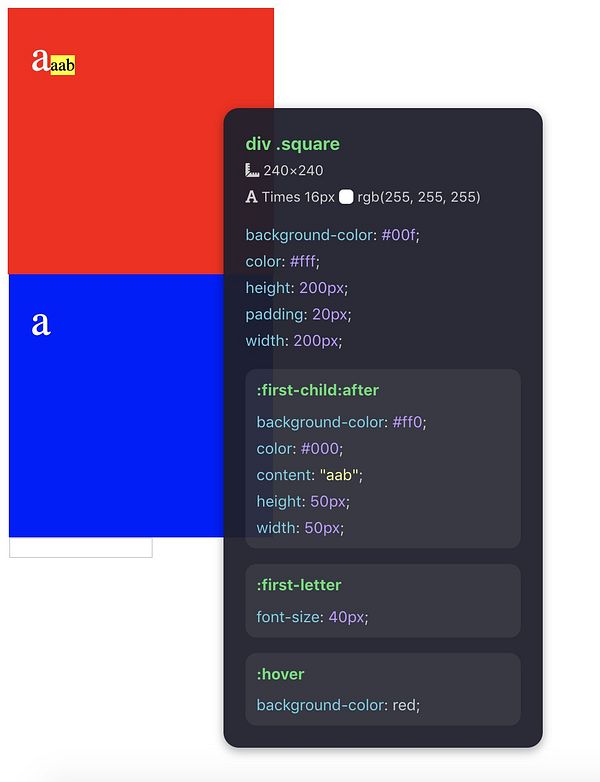Image resolution: width=600 pixels, height=782 pixels.
Task: Click the empty white box below the blue square
Action: (80, 548)
